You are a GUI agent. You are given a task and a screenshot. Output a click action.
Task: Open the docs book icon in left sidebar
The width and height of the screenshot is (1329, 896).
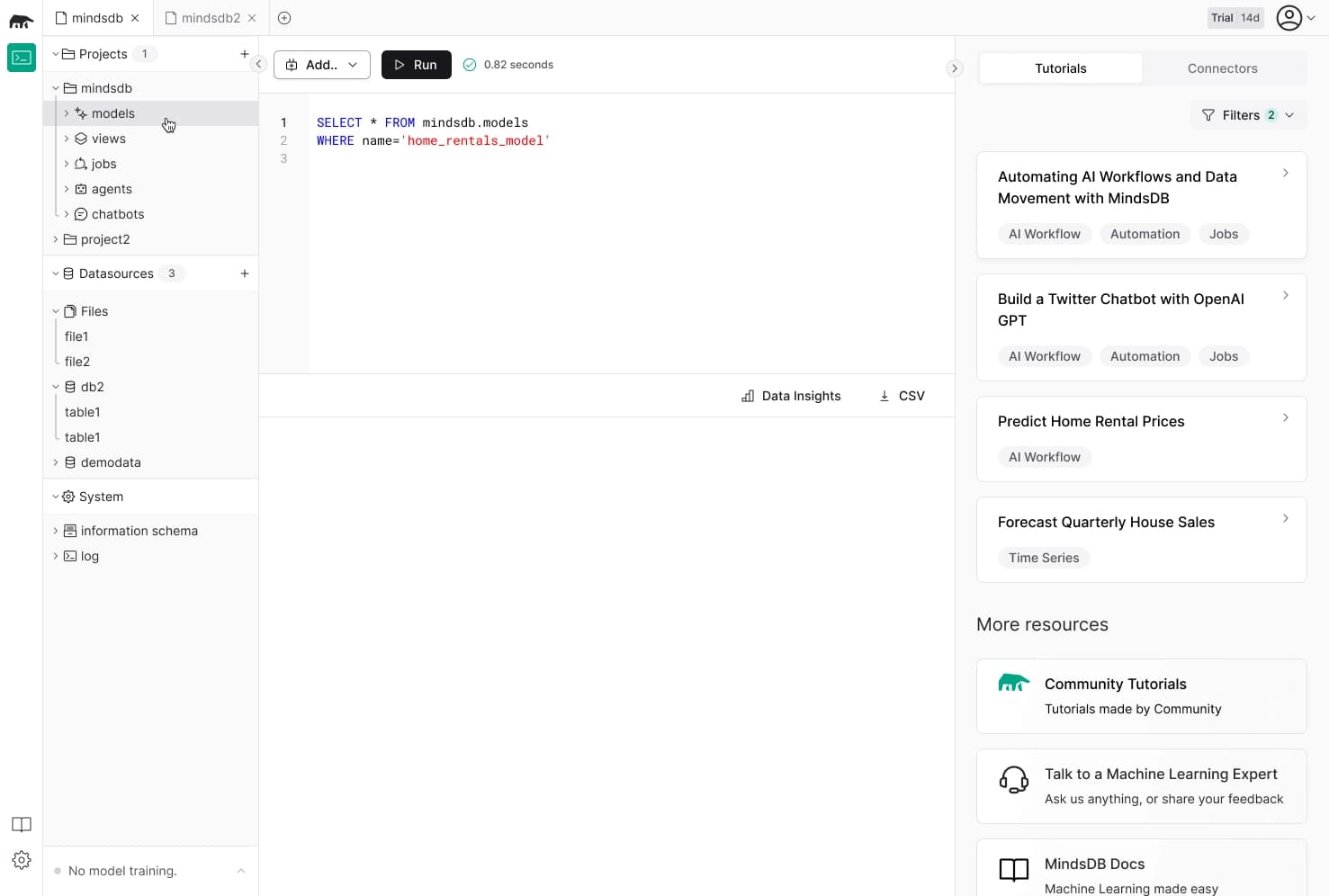pos(22,825)
